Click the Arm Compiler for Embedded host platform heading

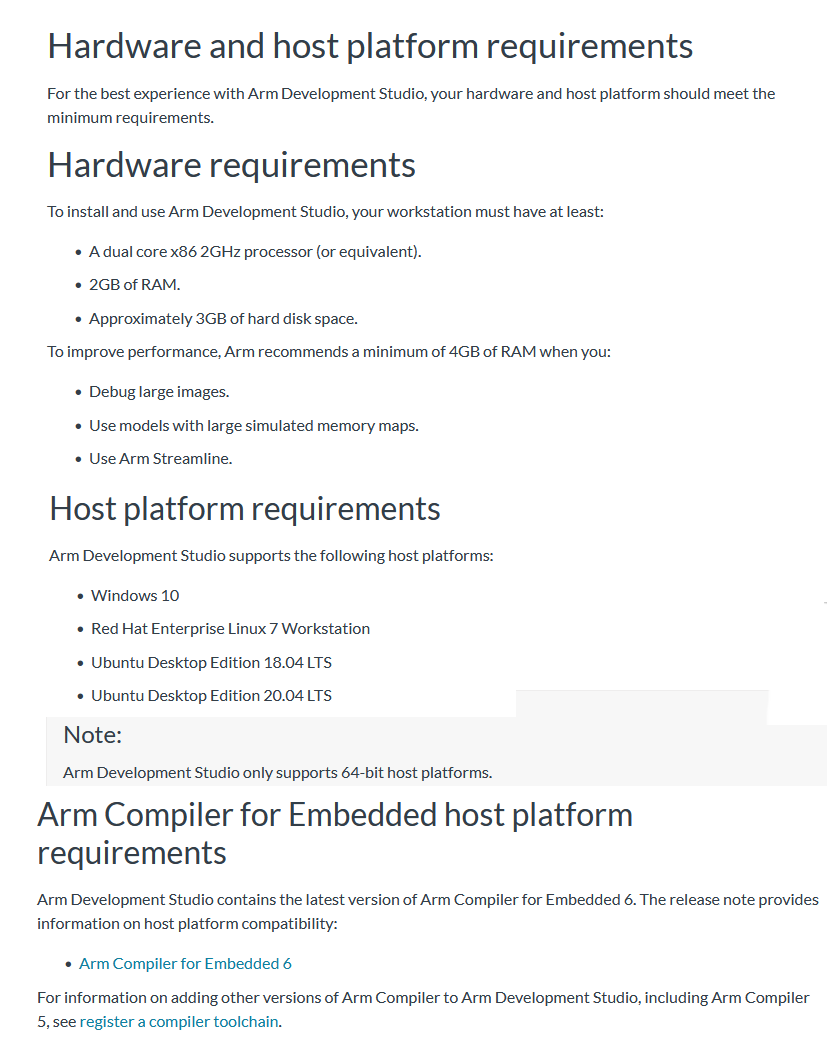[335, 834]
